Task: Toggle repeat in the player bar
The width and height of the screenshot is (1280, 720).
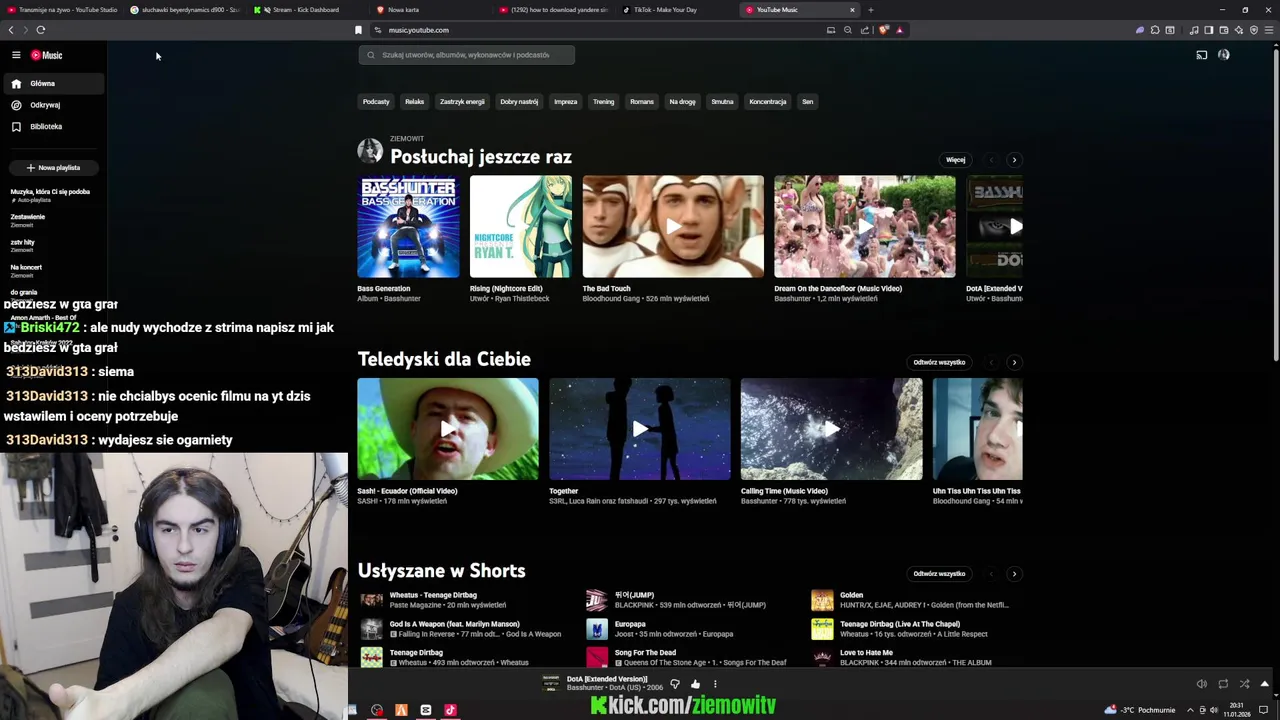Action: pyautogui.click(x=1223, y=684)
